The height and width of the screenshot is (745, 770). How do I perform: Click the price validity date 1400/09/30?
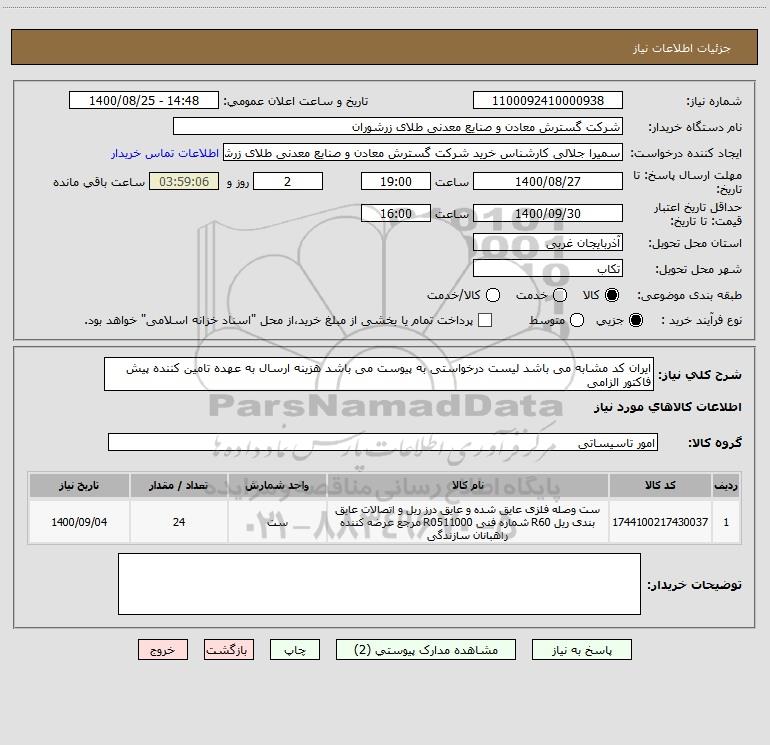(548, 213)
